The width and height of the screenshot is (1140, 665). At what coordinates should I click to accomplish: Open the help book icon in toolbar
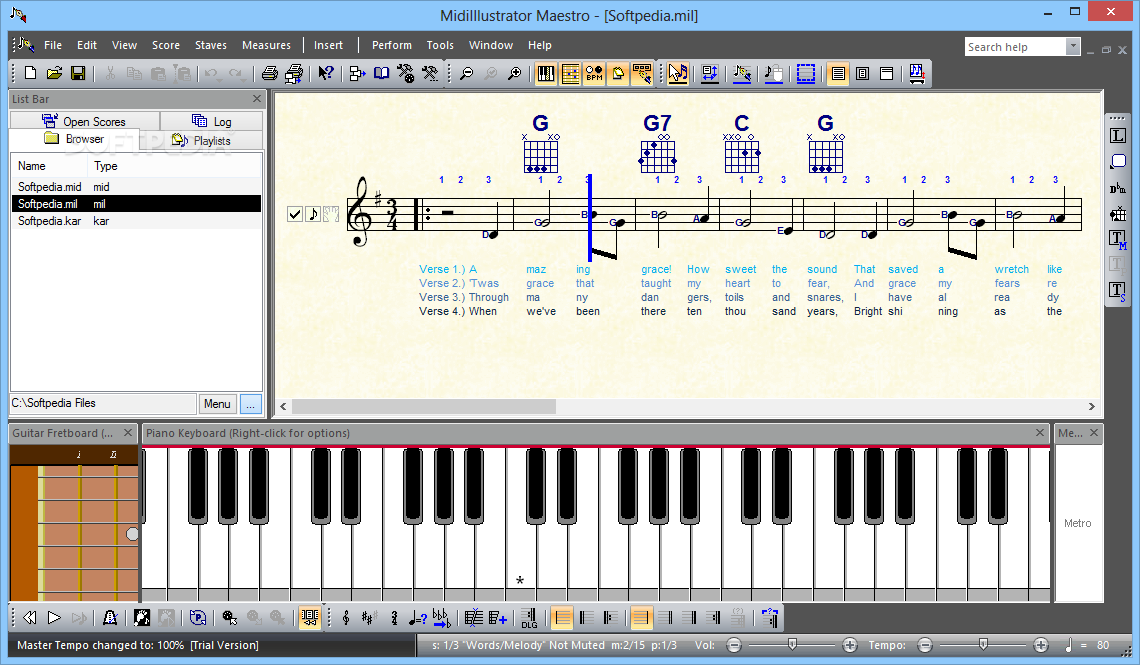tap(381, 73)
